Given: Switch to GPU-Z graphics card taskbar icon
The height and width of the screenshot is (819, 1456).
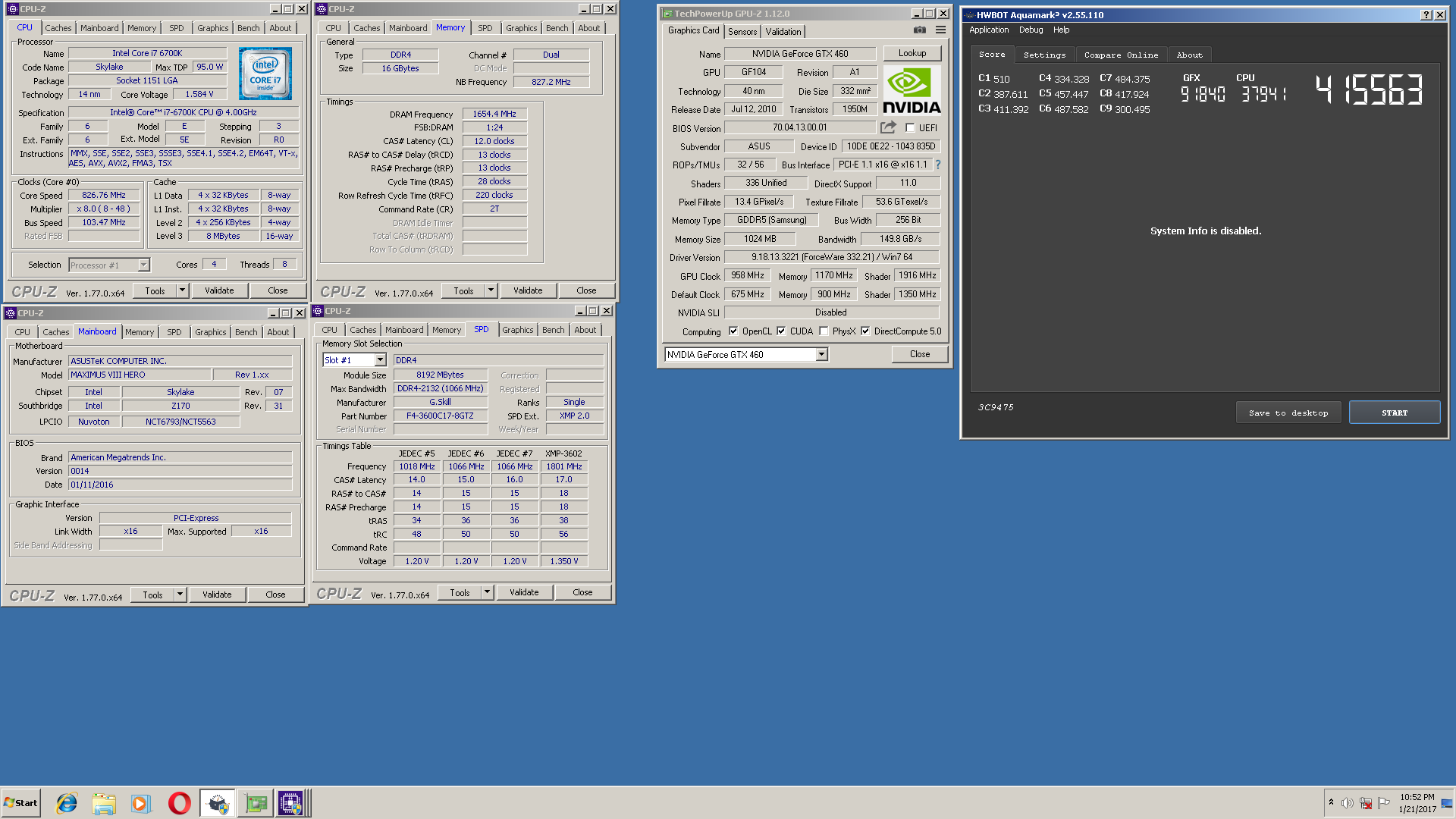Looking at the screenshot, I should click(x=256, y=803).
